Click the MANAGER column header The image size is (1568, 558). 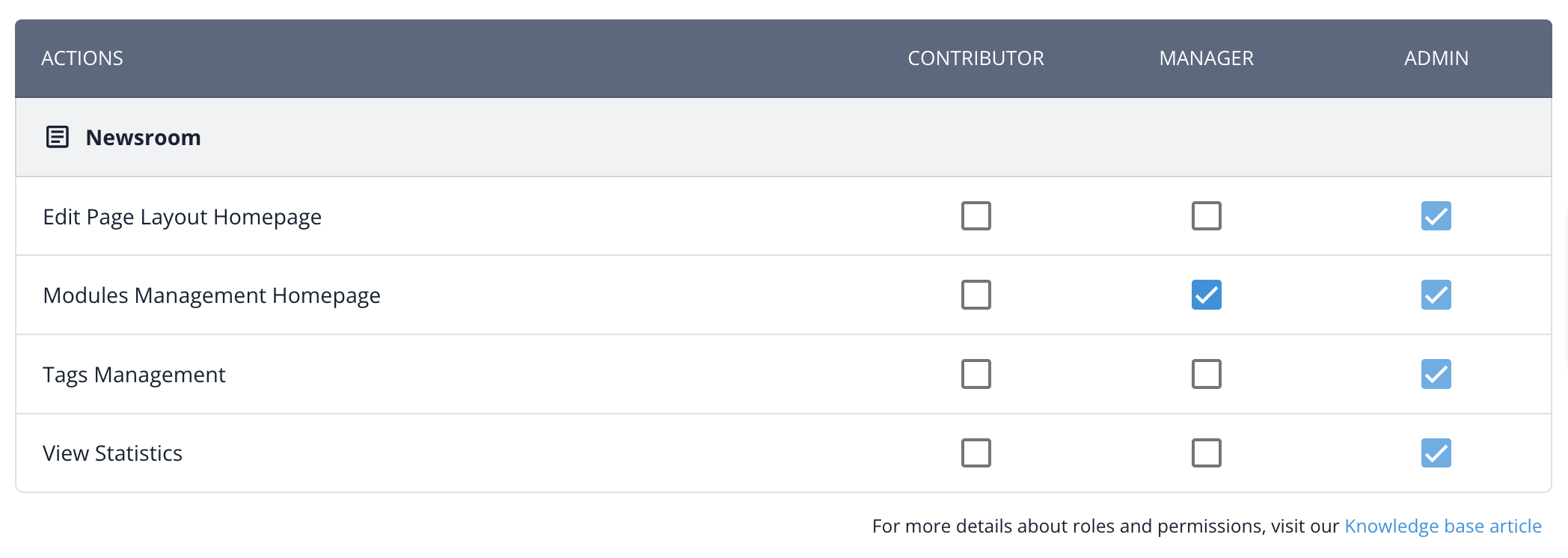click(x=1206, y=58)
